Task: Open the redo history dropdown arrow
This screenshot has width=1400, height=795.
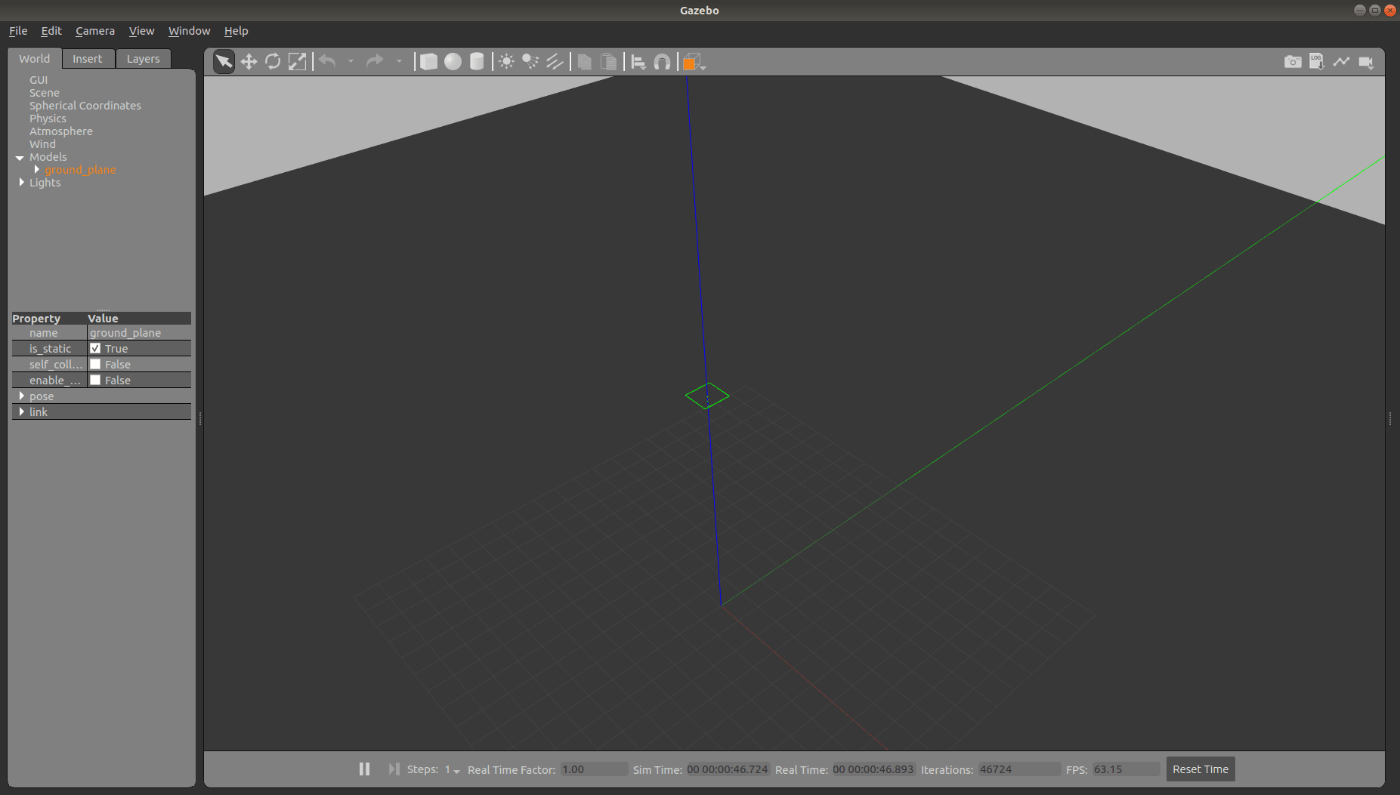Action: click(x=399, y=62)
